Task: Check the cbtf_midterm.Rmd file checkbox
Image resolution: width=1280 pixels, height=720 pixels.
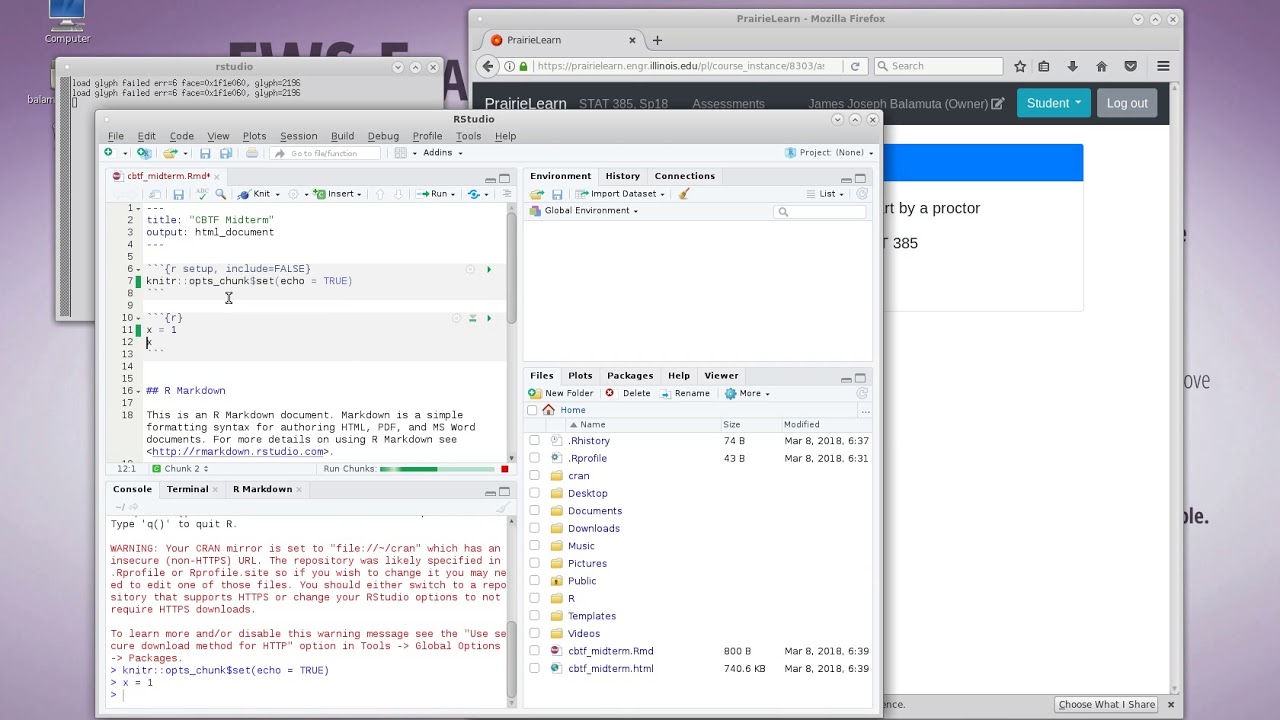Action: (534, 651)
